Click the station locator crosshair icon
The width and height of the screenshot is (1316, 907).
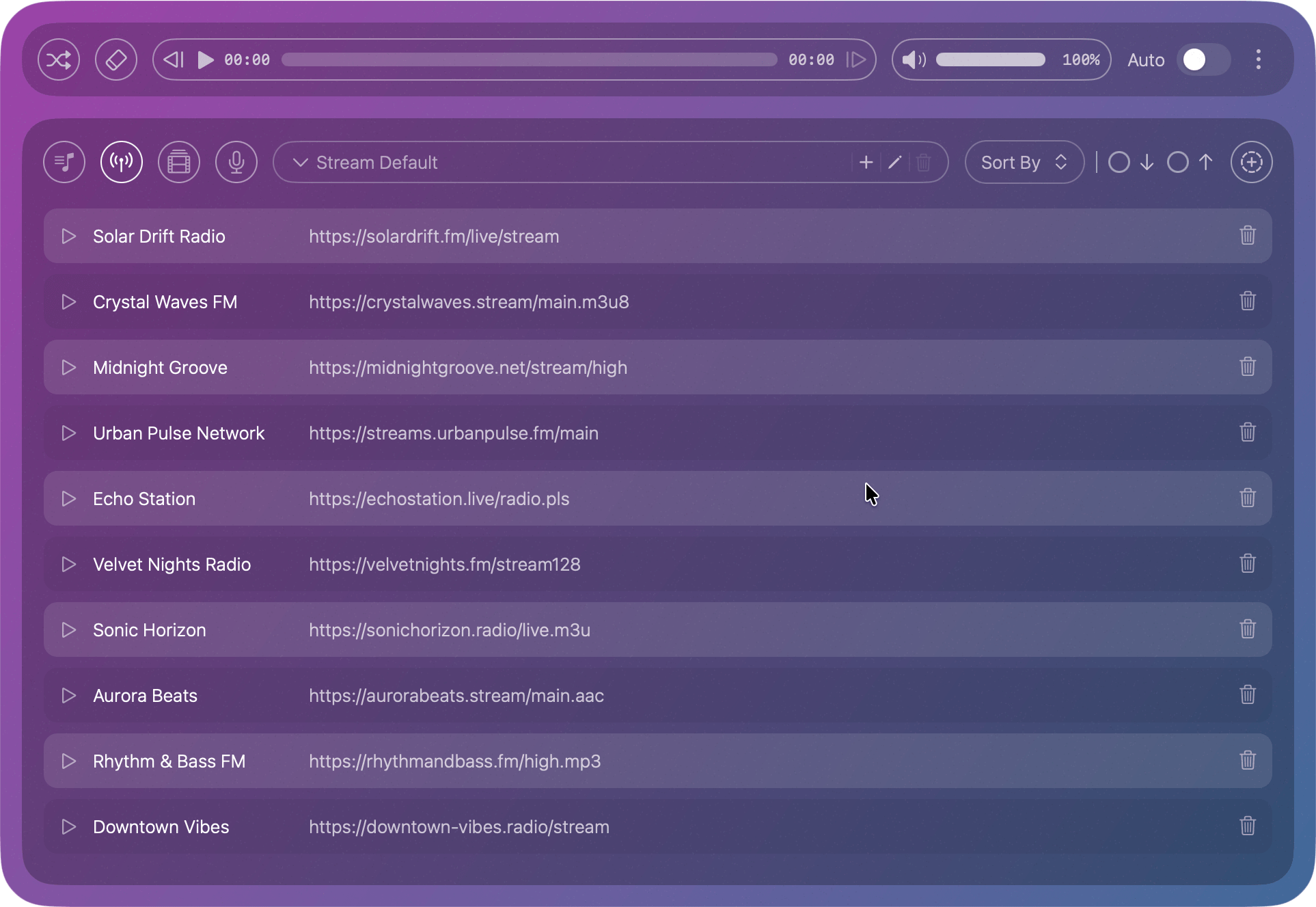click(1251, 162)
